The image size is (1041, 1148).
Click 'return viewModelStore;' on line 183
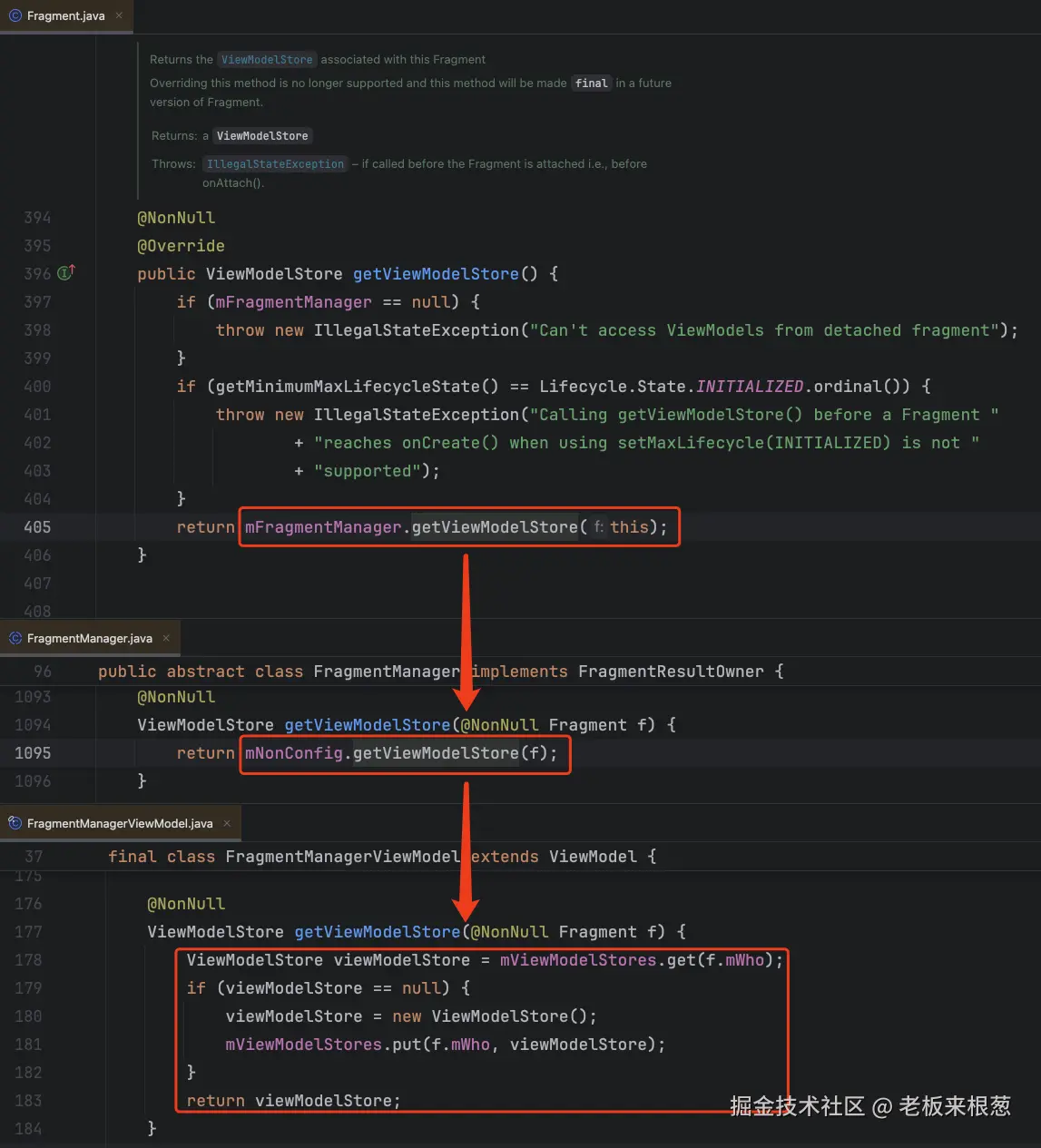[294, 1101]
